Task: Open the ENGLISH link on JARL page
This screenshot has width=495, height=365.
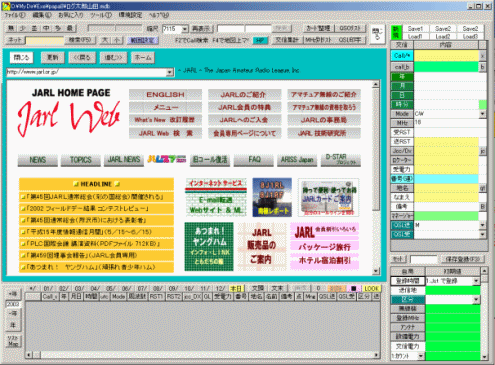Action: tap(165, 95)
